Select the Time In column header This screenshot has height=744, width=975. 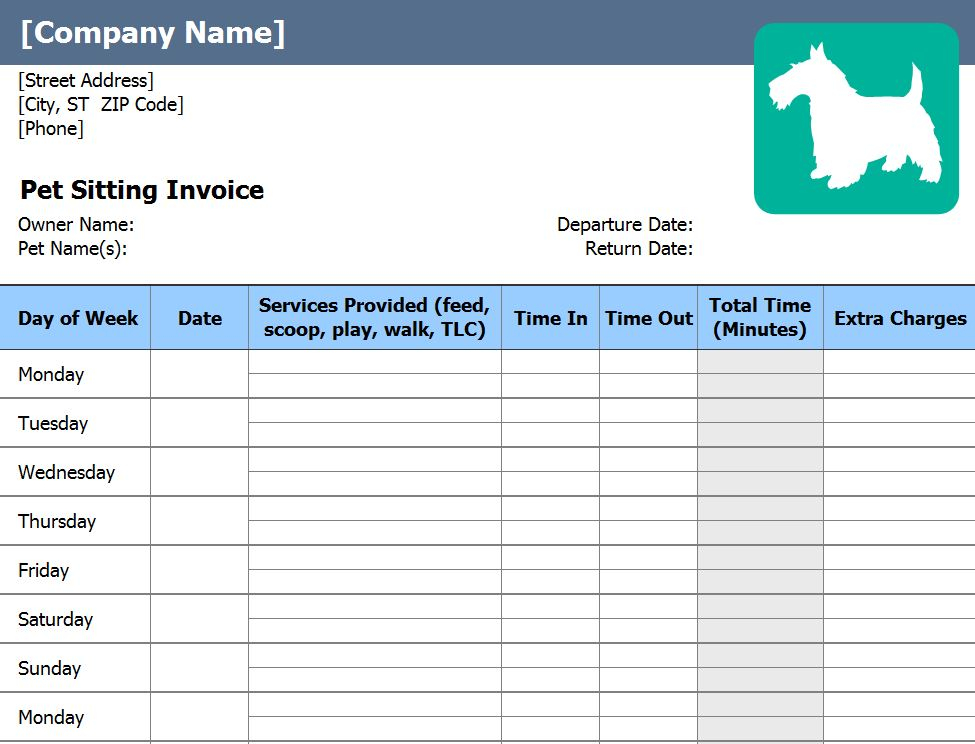pos(551,318)
